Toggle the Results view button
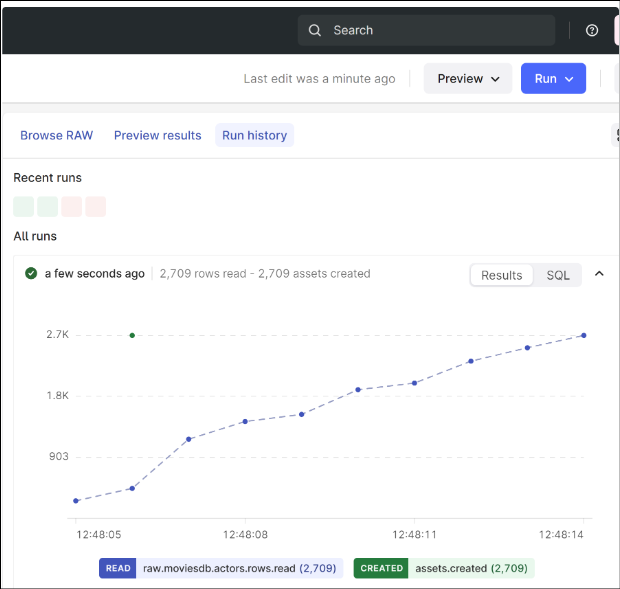This screenshot has height=589, width=620. click(x=501, y=275)
